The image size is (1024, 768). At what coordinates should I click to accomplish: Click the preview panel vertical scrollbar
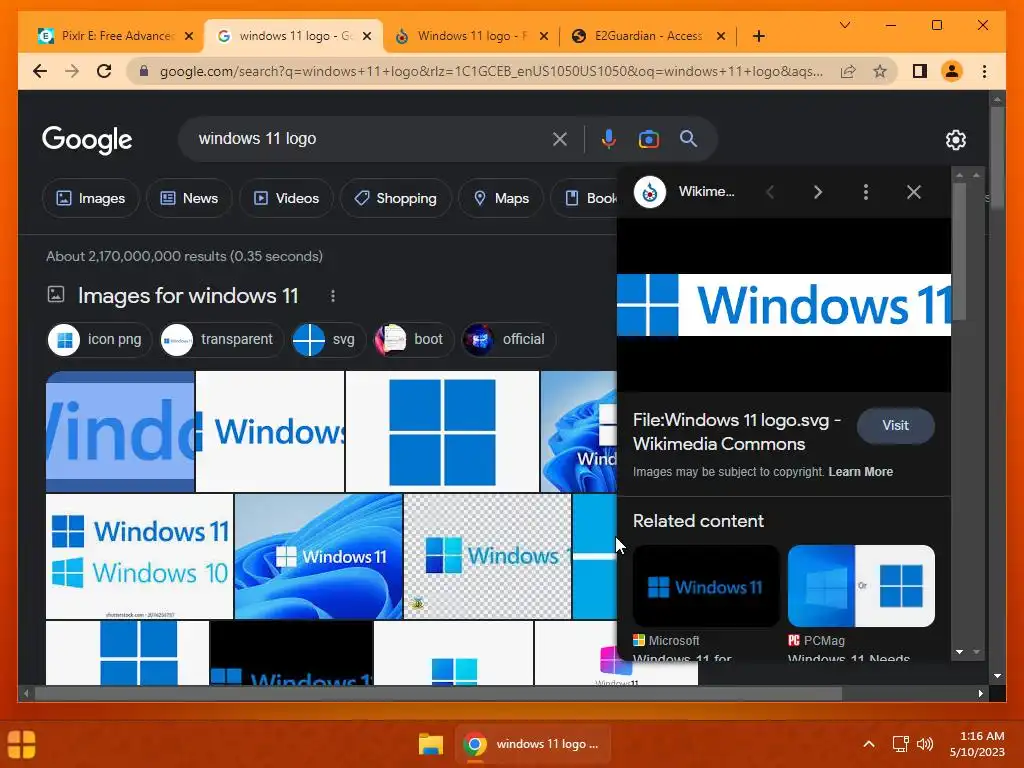(x=959, y=251)
